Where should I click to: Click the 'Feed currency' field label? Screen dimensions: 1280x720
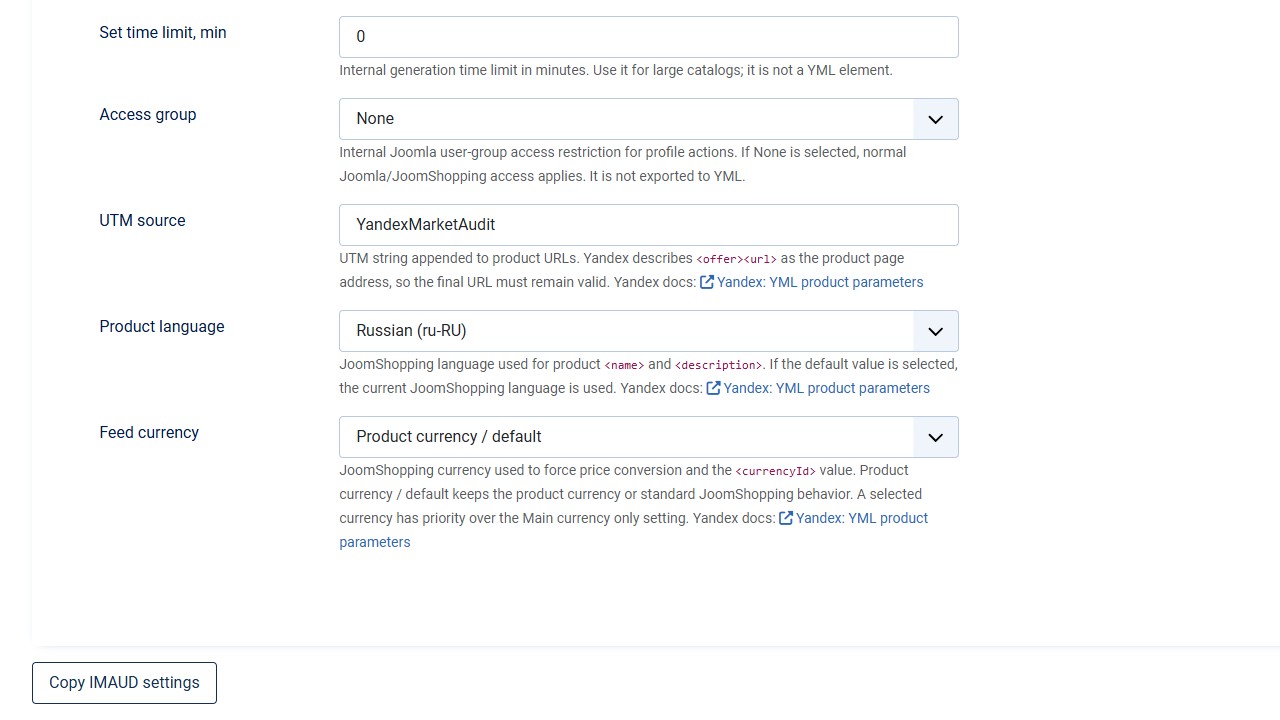[x=149, y=433]
